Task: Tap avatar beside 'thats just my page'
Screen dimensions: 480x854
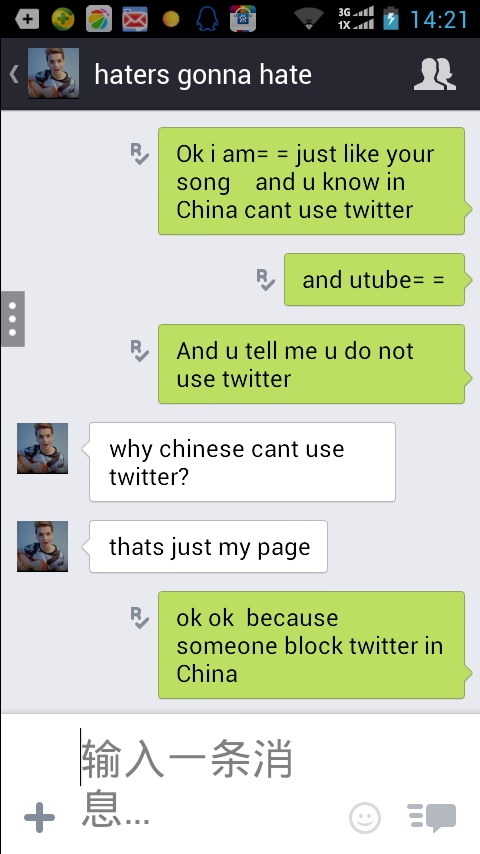Action: [x=42, y=546]
